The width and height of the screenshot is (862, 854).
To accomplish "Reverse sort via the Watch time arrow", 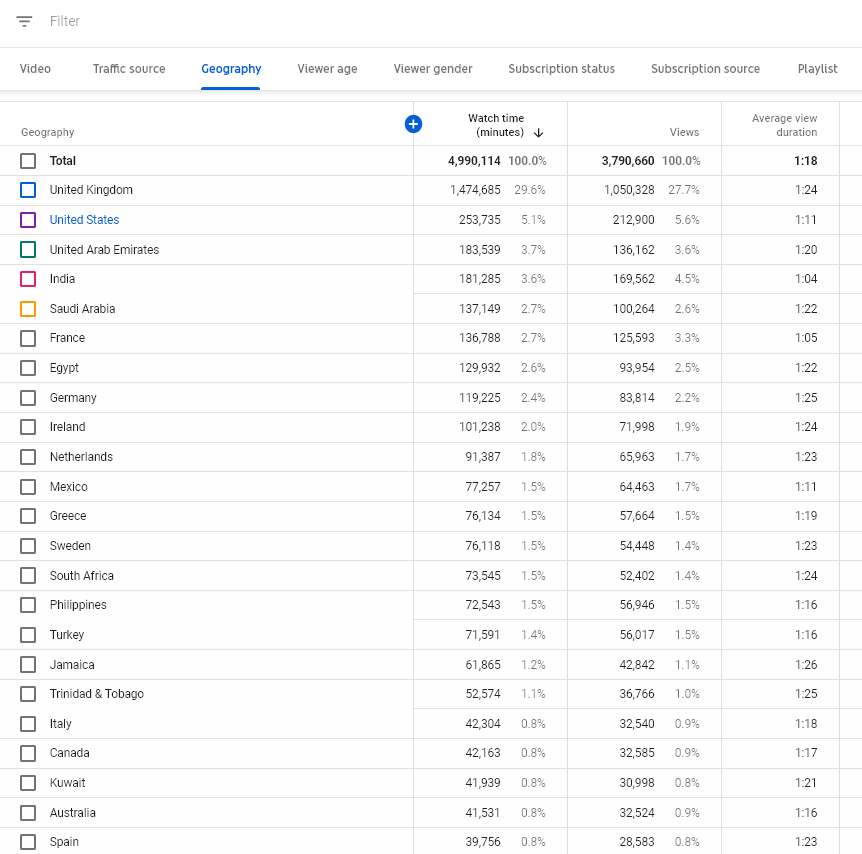I will pos(539,133).
